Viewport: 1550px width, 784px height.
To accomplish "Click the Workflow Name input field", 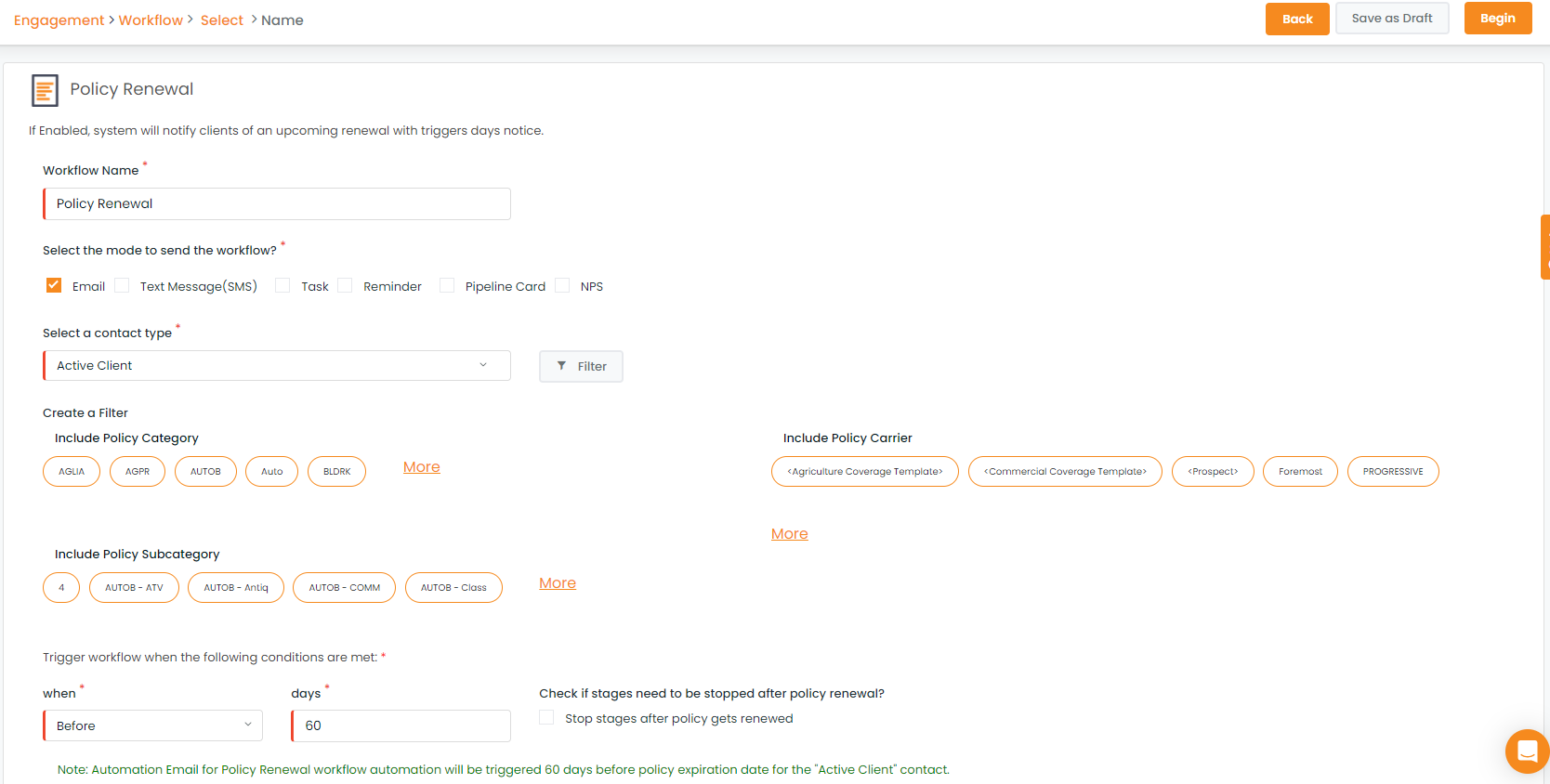I will (277, 204).
